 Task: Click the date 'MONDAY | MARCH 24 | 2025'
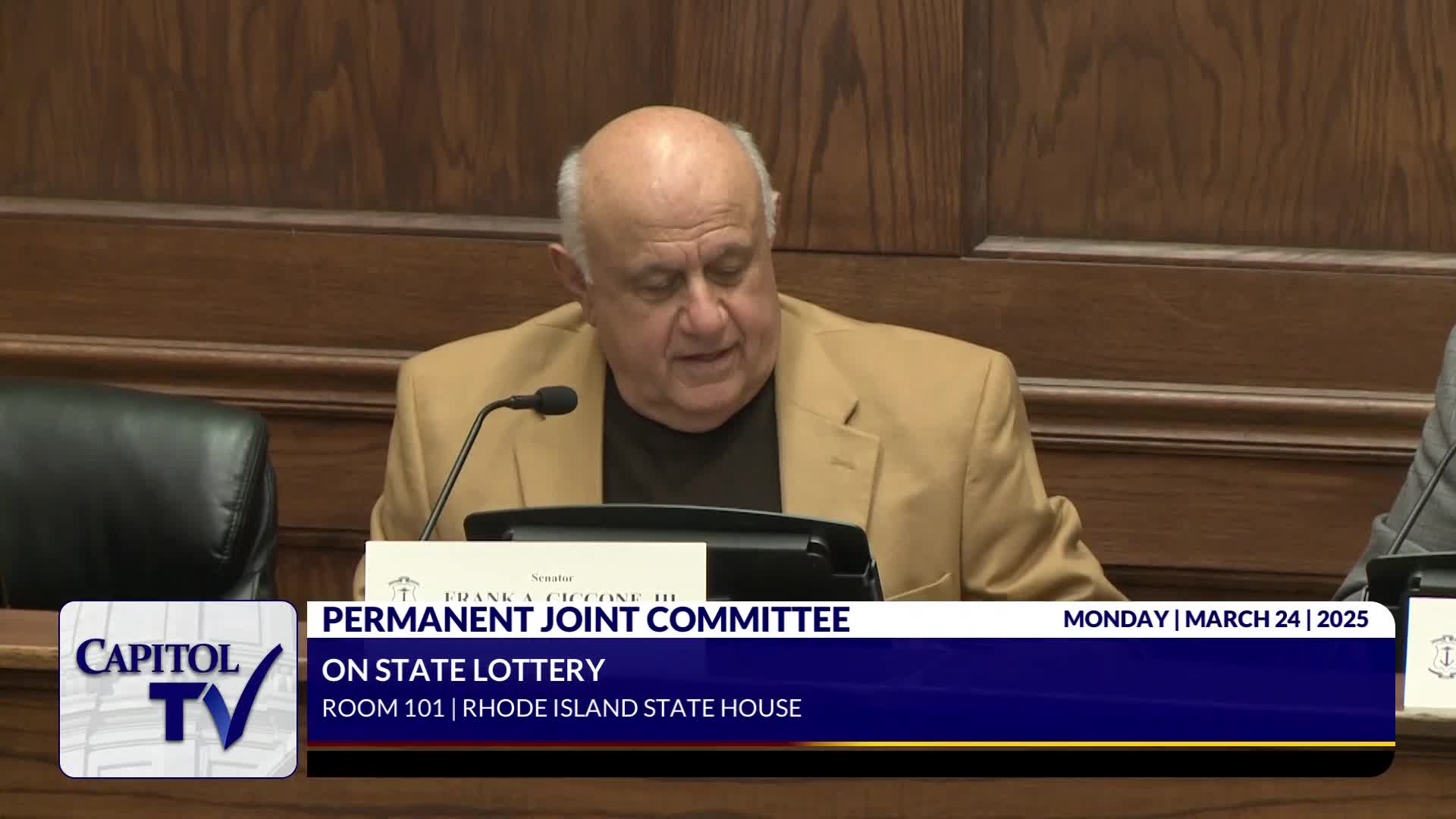point(1216,620)
